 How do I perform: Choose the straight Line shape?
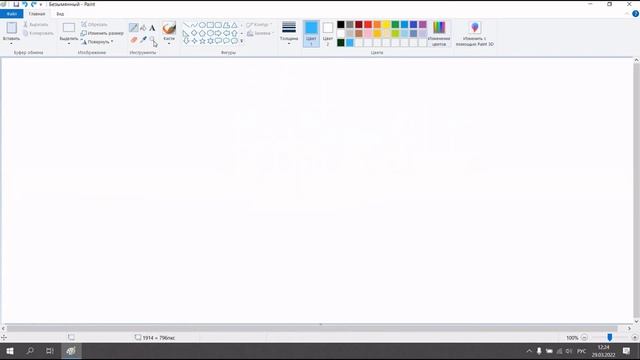[x=186, y=25]
